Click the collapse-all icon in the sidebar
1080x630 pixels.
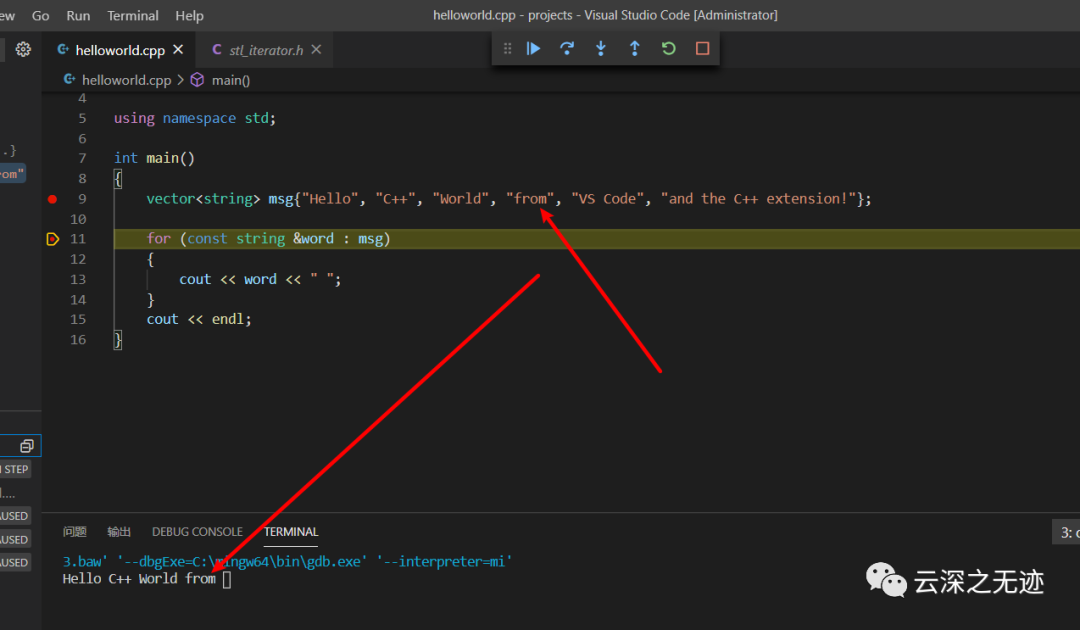27,446
